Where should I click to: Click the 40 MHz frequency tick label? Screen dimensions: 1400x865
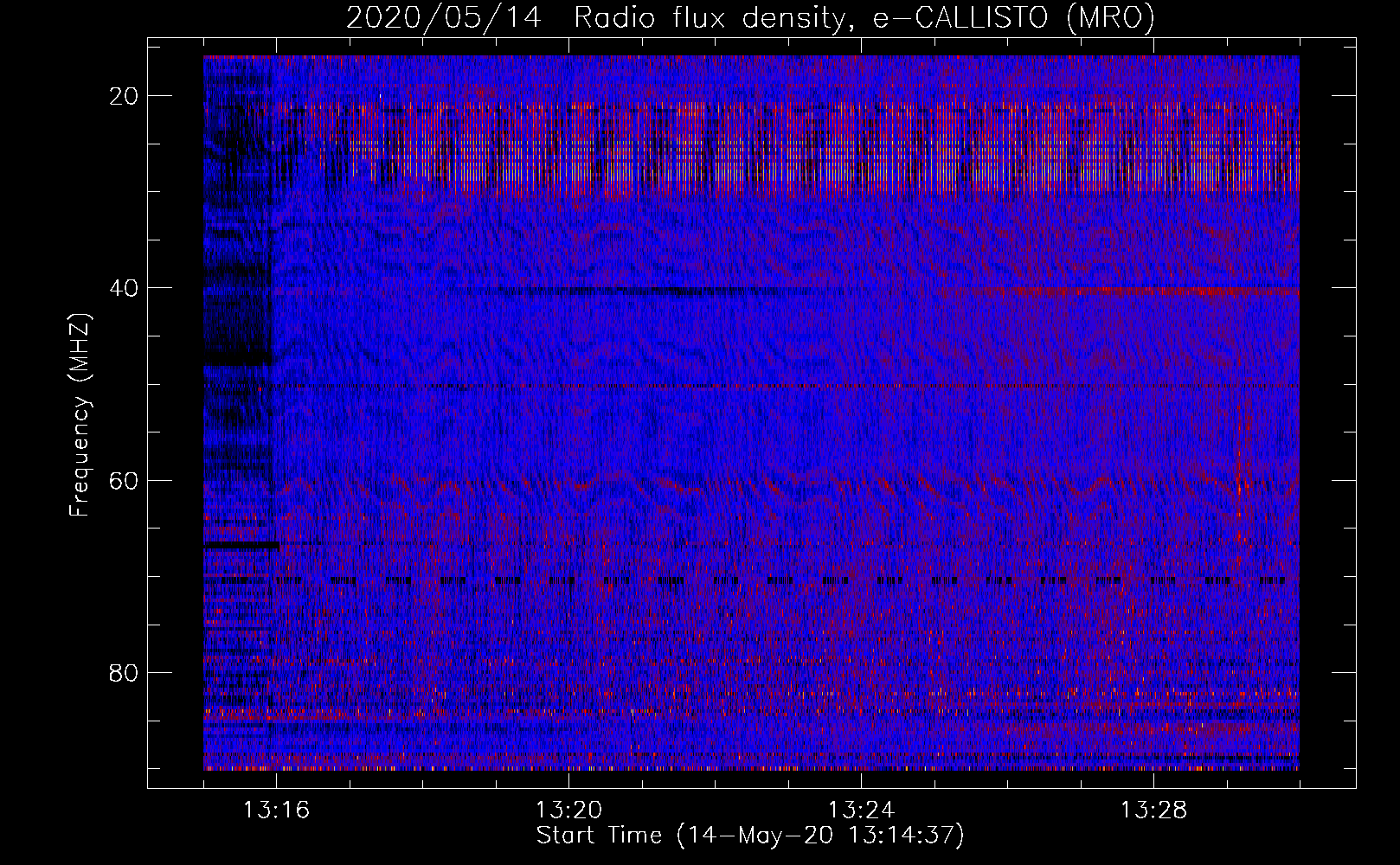[x=124, y=288]
